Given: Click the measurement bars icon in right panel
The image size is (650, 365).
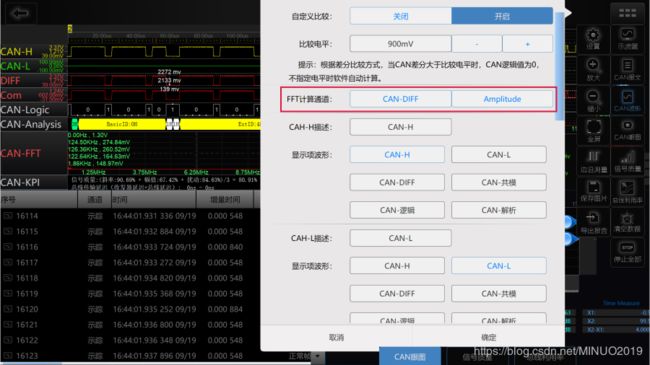Looking at the screenshot, I should 593,162.
